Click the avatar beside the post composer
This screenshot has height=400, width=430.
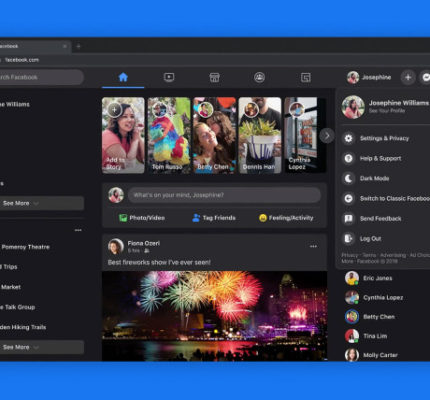116,195
